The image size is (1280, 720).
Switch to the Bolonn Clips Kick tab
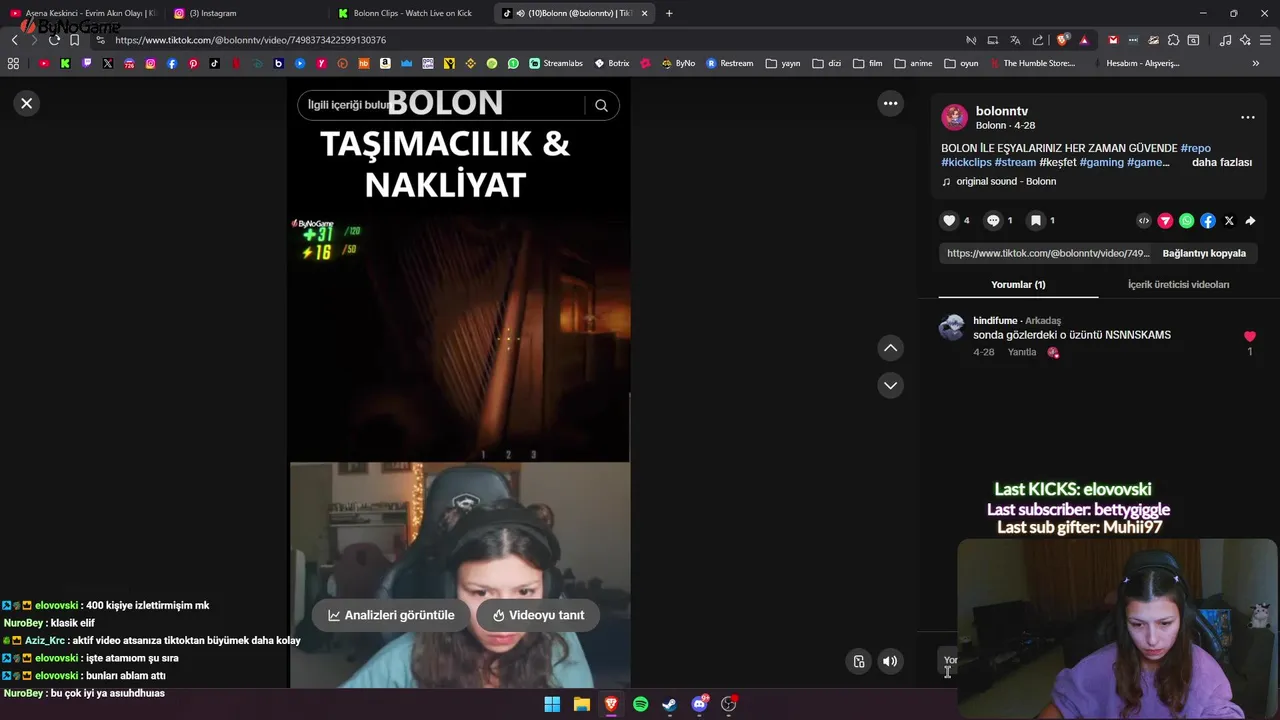tap(413, 13)
